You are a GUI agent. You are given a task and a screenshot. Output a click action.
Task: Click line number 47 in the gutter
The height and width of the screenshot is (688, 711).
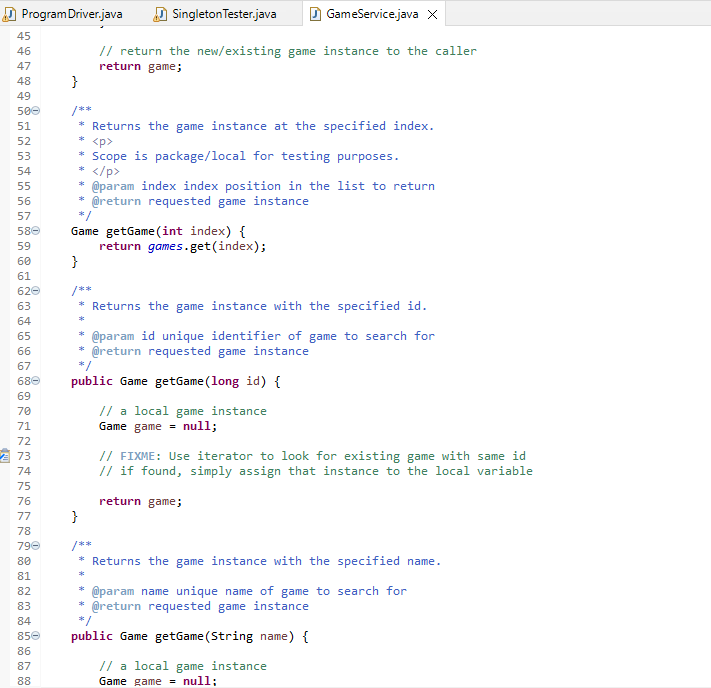24,66
